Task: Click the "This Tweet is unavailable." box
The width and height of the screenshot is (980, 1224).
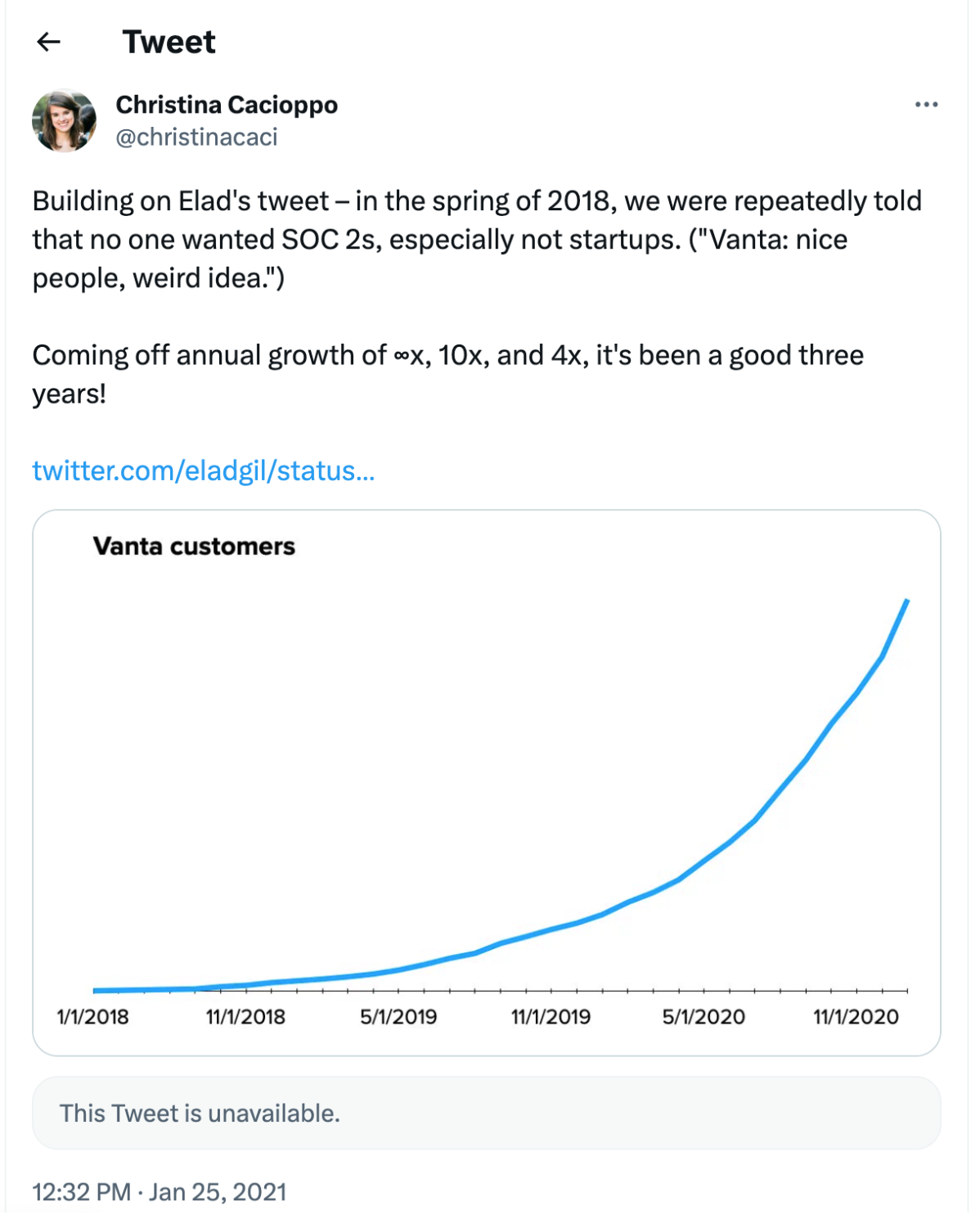Action: 487,1113
